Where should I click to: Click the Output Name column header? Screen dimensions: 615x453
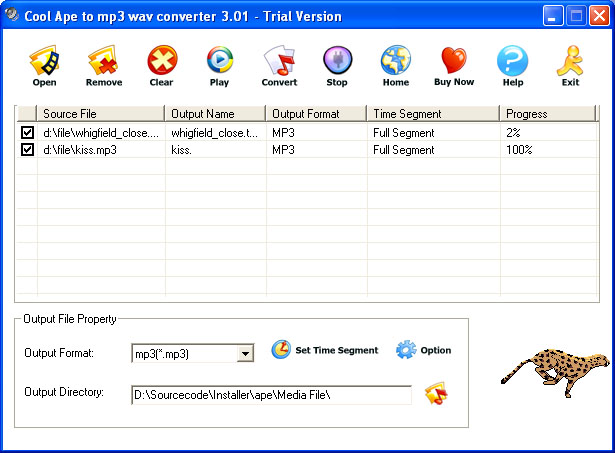215,114
